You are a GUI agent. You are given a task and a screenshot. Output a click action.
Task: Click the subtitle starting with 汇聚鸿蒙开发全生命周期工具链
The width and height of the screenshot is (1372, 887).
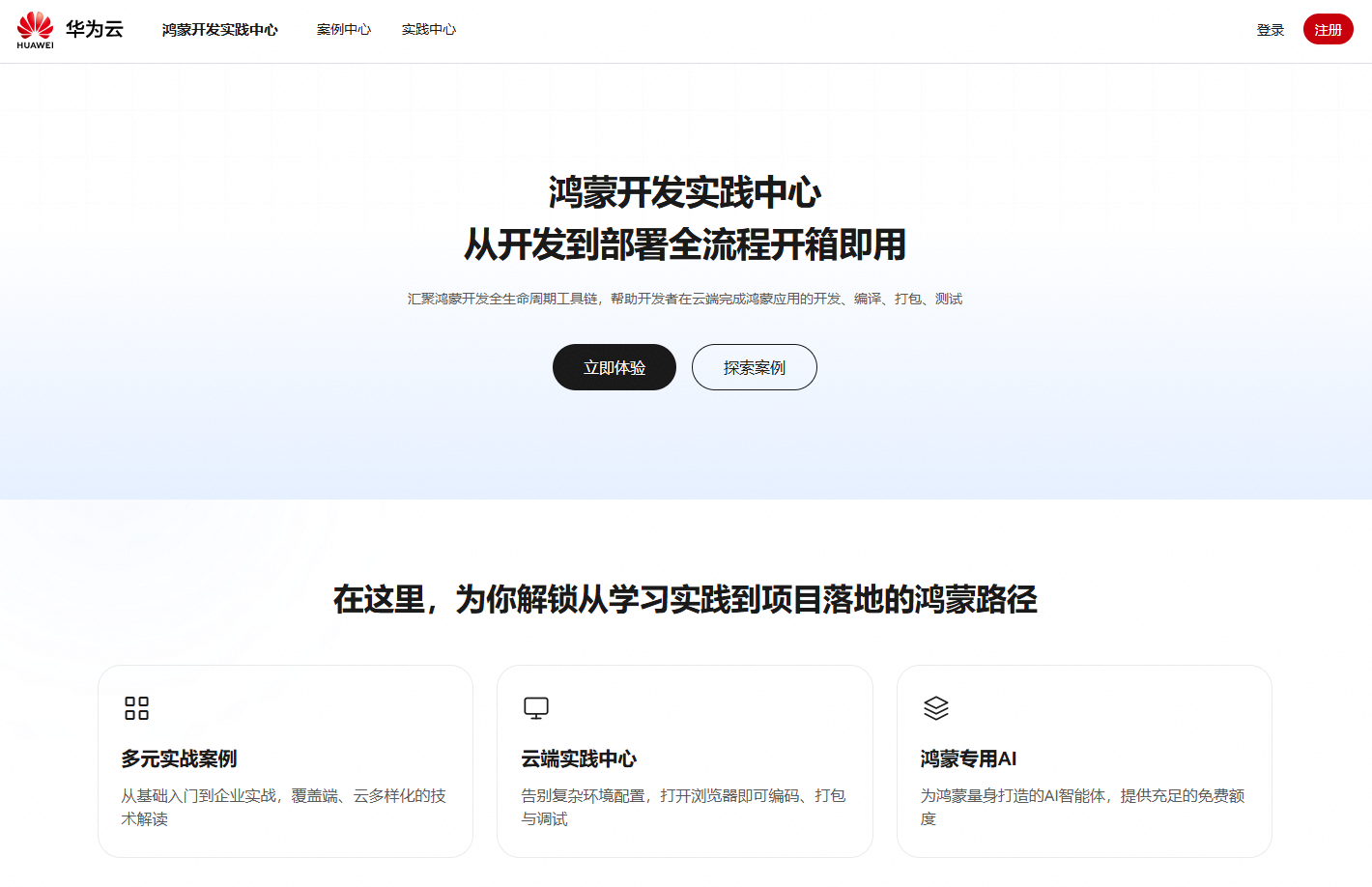(685, 299)
